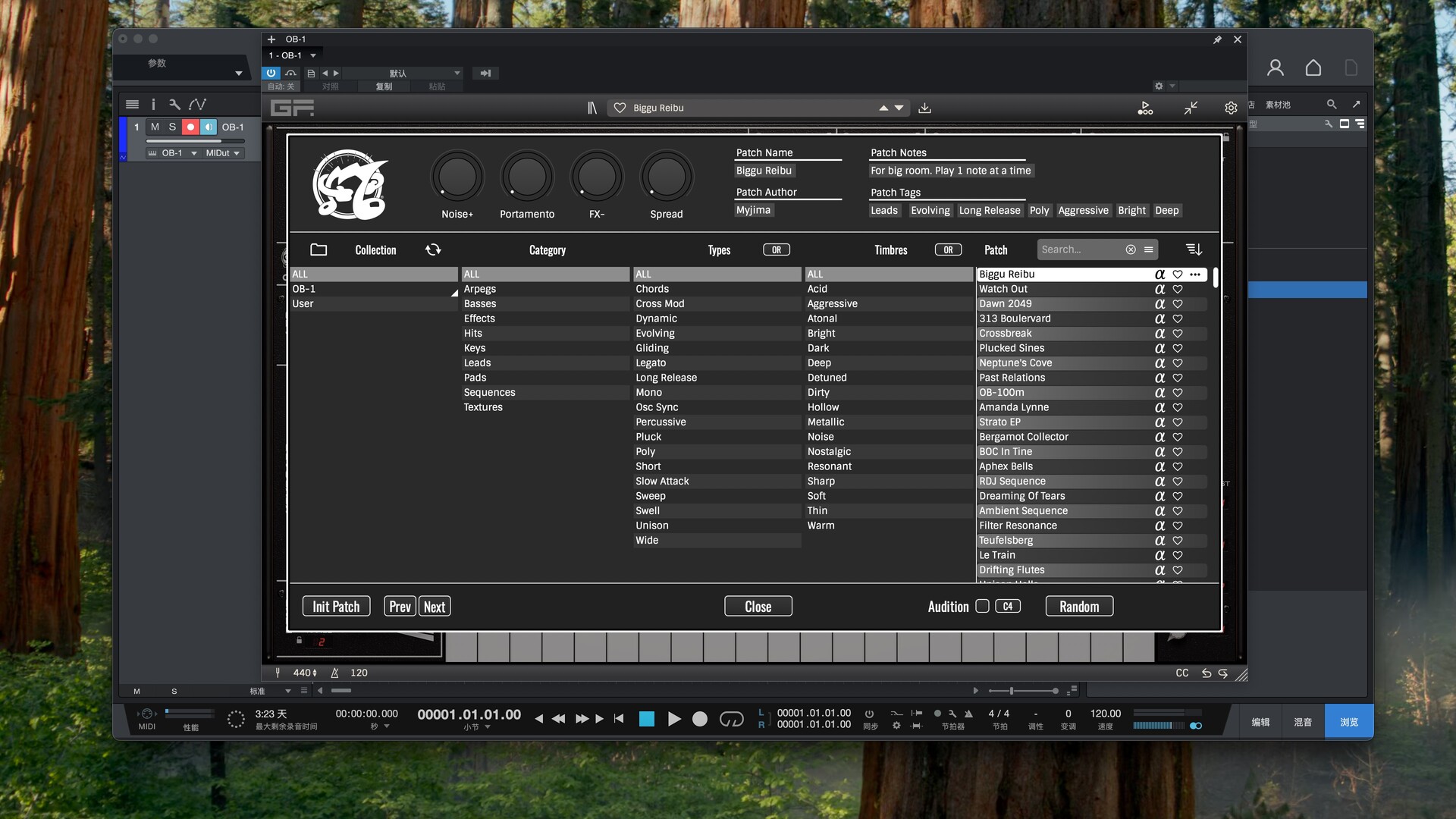This screenshot has height=819, width=1456.
Task: Click the metronome icon beside tempo 120
Action: click(x=334, y=673)
